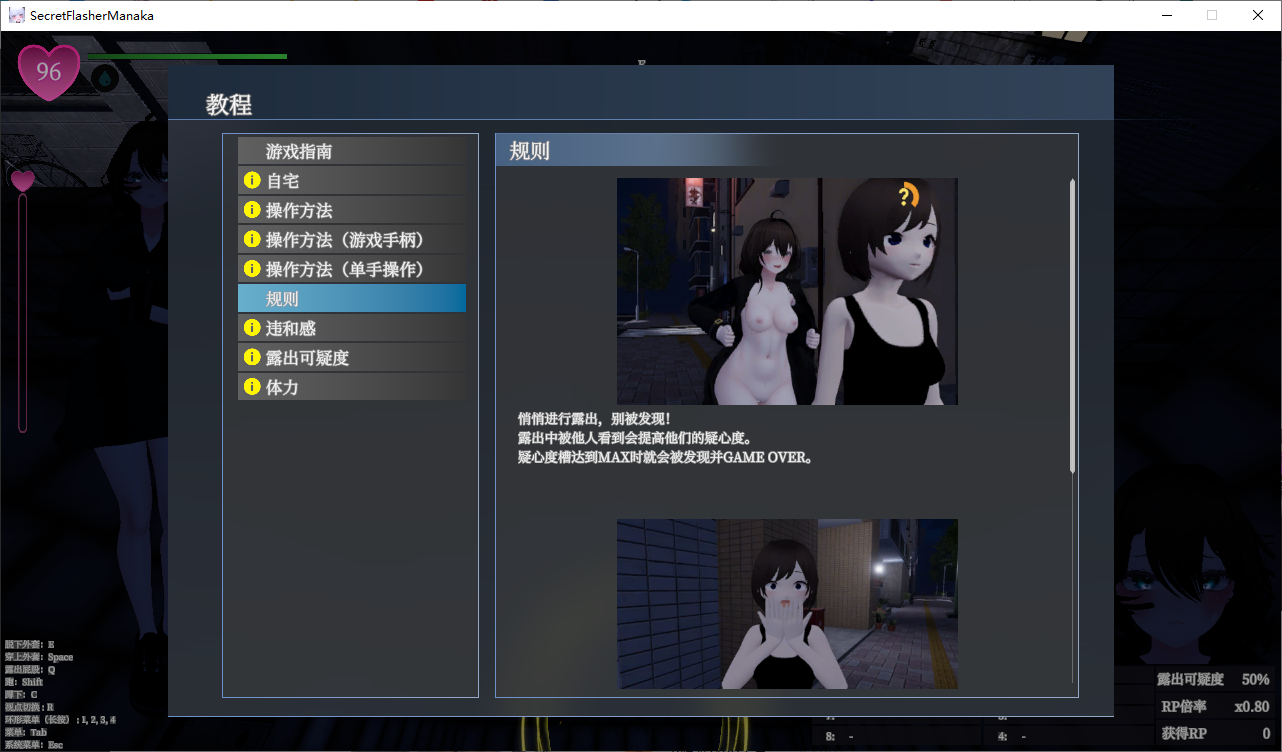The image size is (1282, 752).
Task: Click the info icon beside 体力
Action: point(252,387)
